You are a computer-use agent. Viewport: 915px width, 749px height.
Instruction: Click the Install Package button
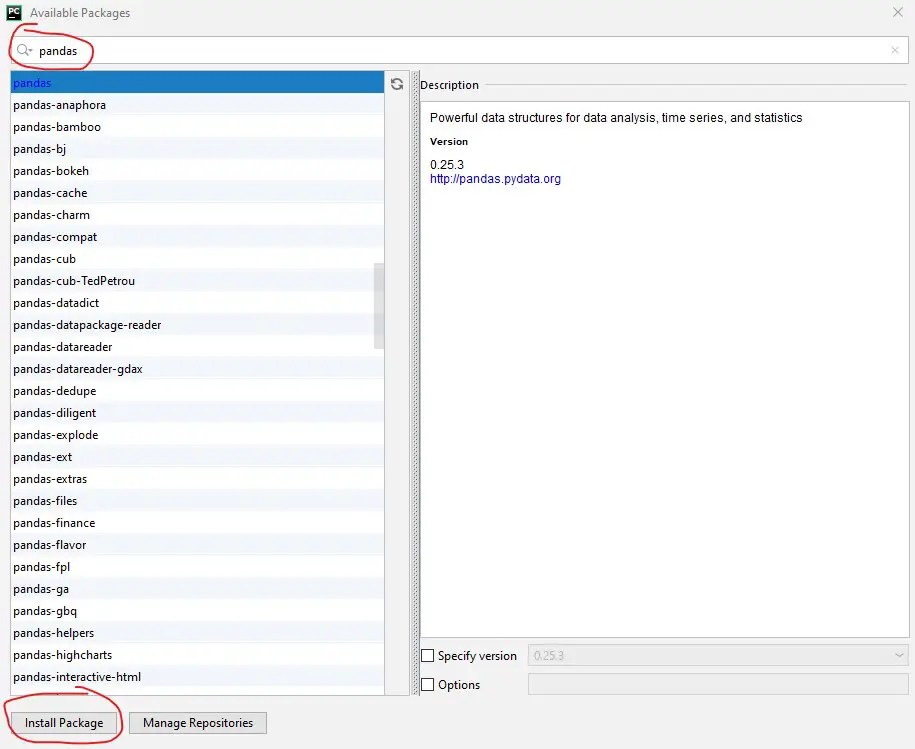[x=64, y=723]
